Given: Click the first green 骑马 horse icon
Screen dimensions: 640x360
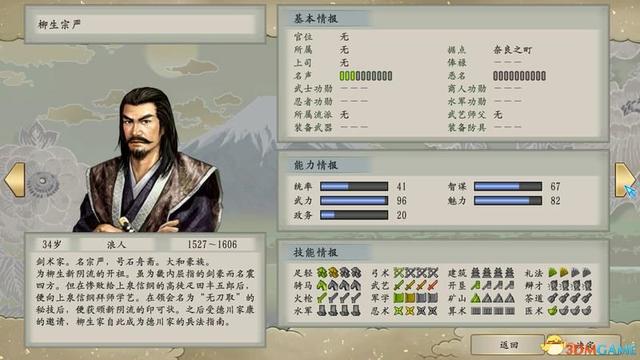Looking at the screenshot, I should (322, 285).
